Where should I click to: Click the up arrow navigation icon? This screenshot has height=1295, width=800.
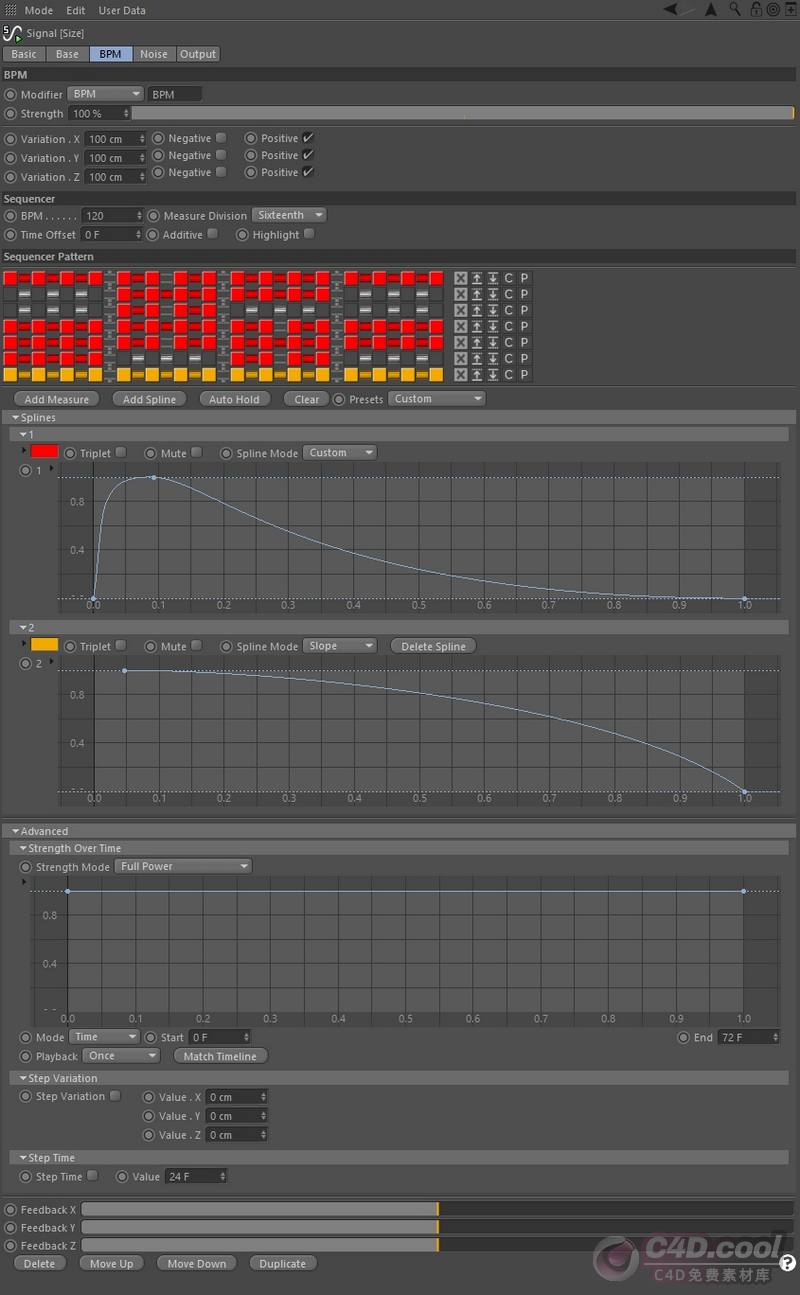pos(711,10)
